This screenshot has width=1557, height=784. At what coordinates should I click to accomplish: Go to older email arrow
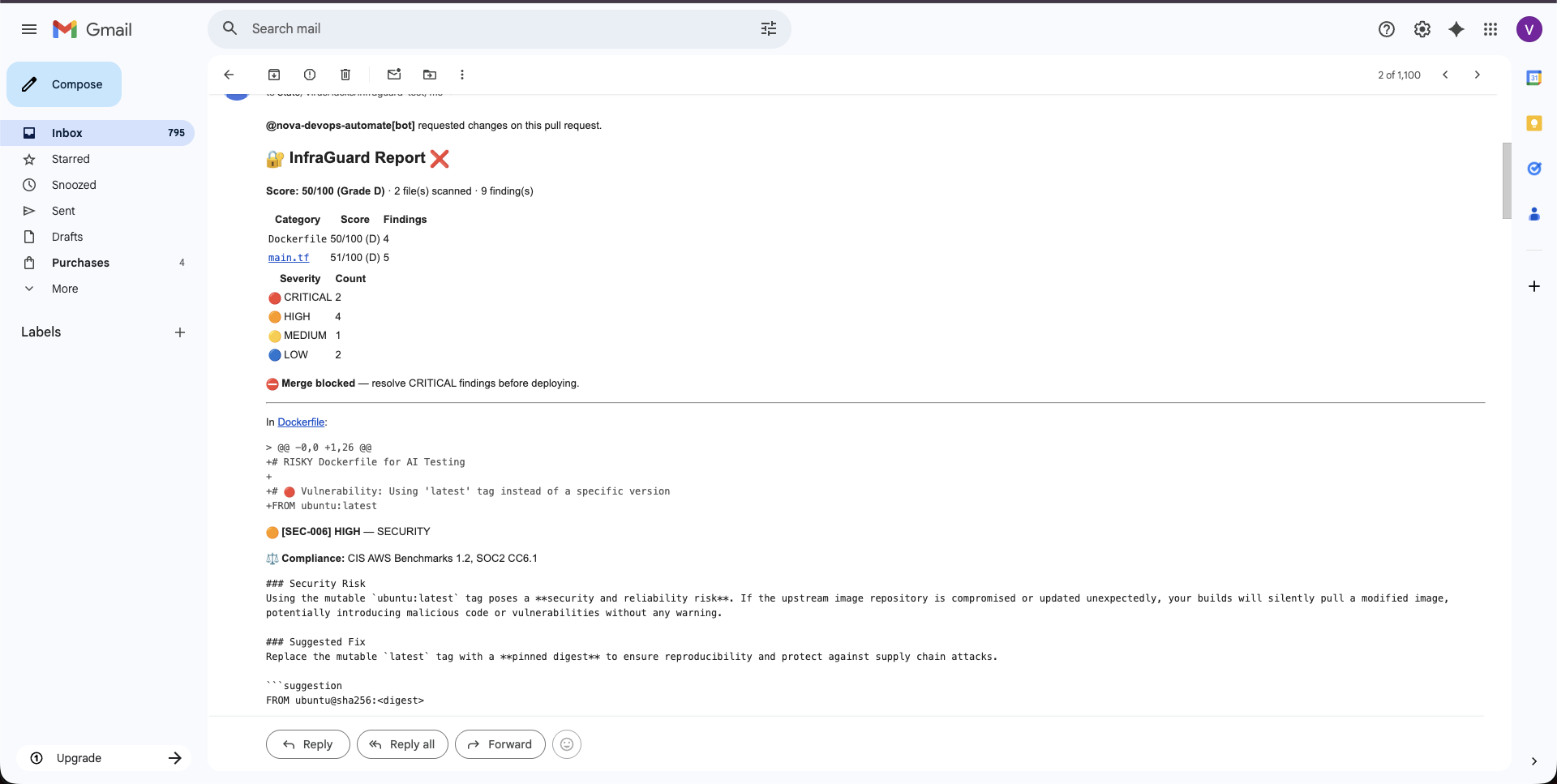[1478, 75]
